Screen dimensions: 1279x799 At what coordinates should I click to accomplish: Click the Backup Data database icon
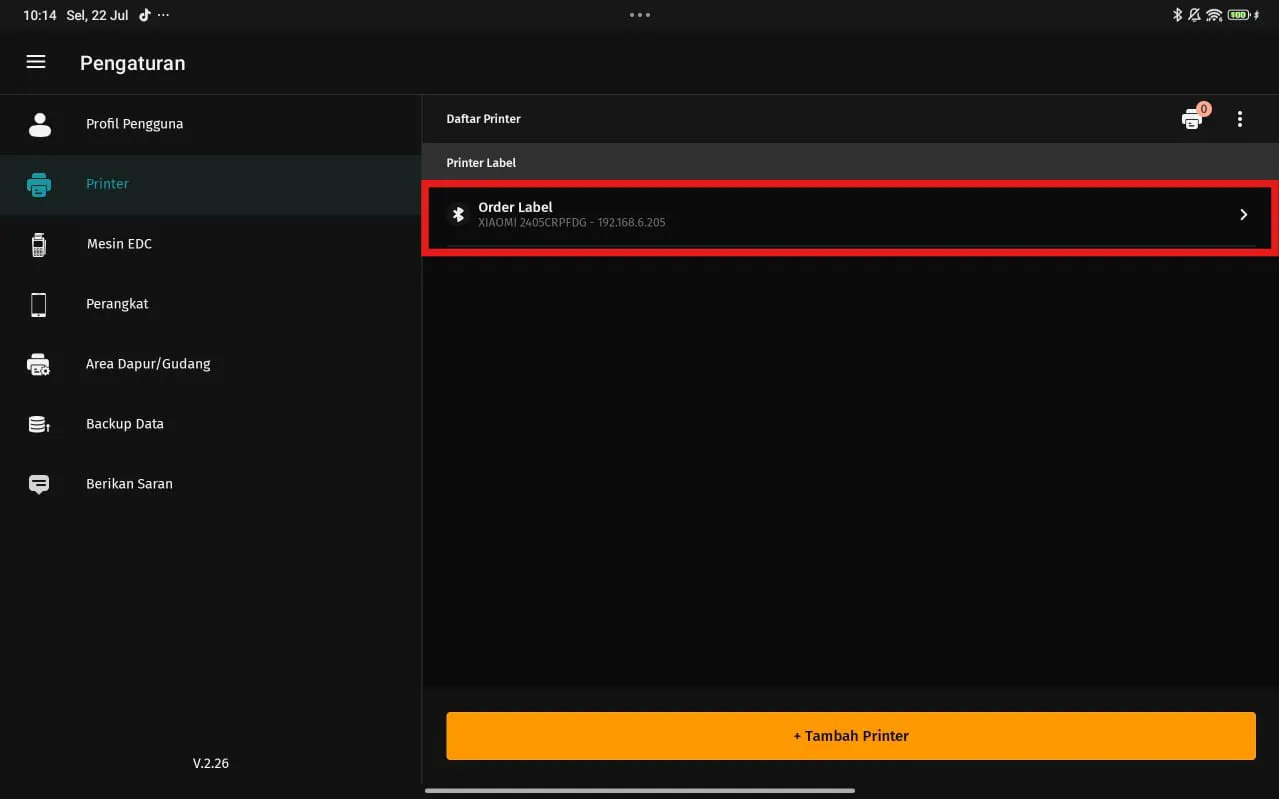[x=39, y=424]
